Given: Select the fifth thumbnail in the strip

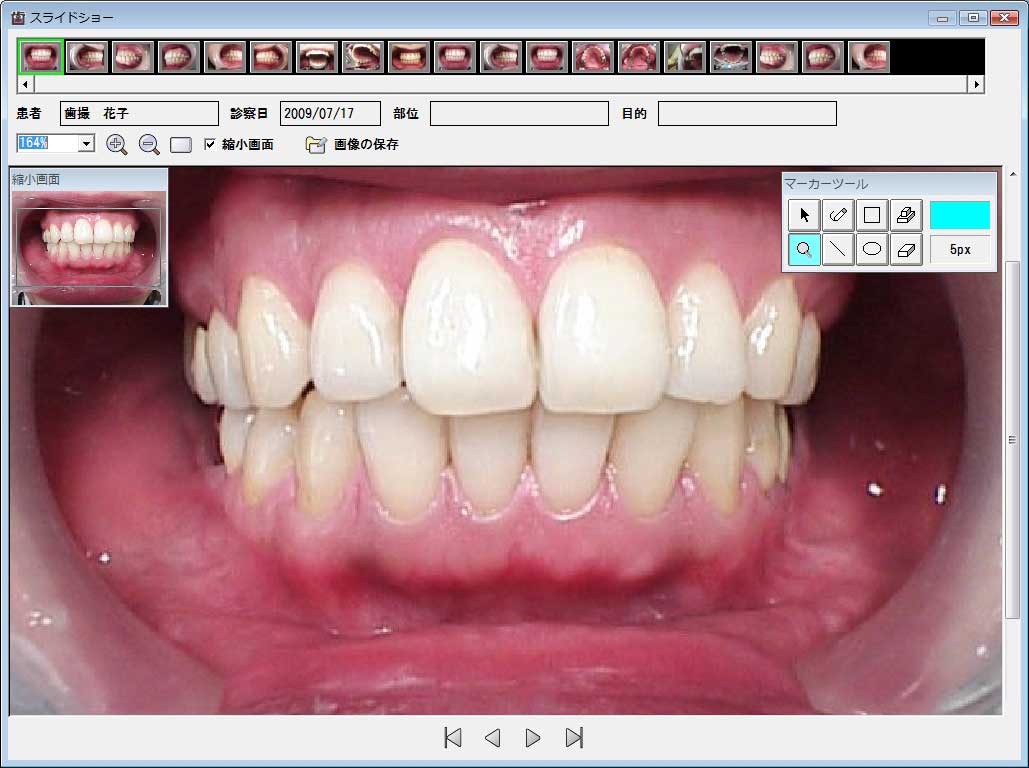Looking at the screenshot, I should point(224,56).
